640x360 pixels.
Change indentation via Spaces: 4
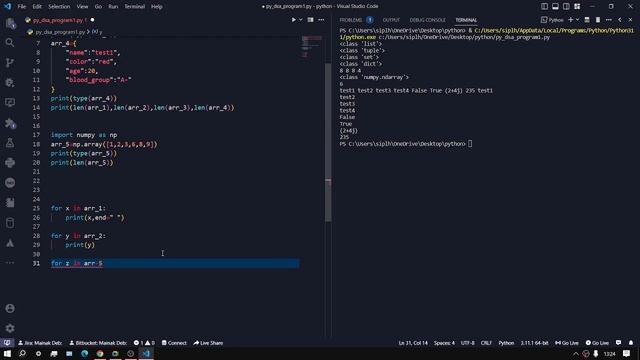point(444,343)
